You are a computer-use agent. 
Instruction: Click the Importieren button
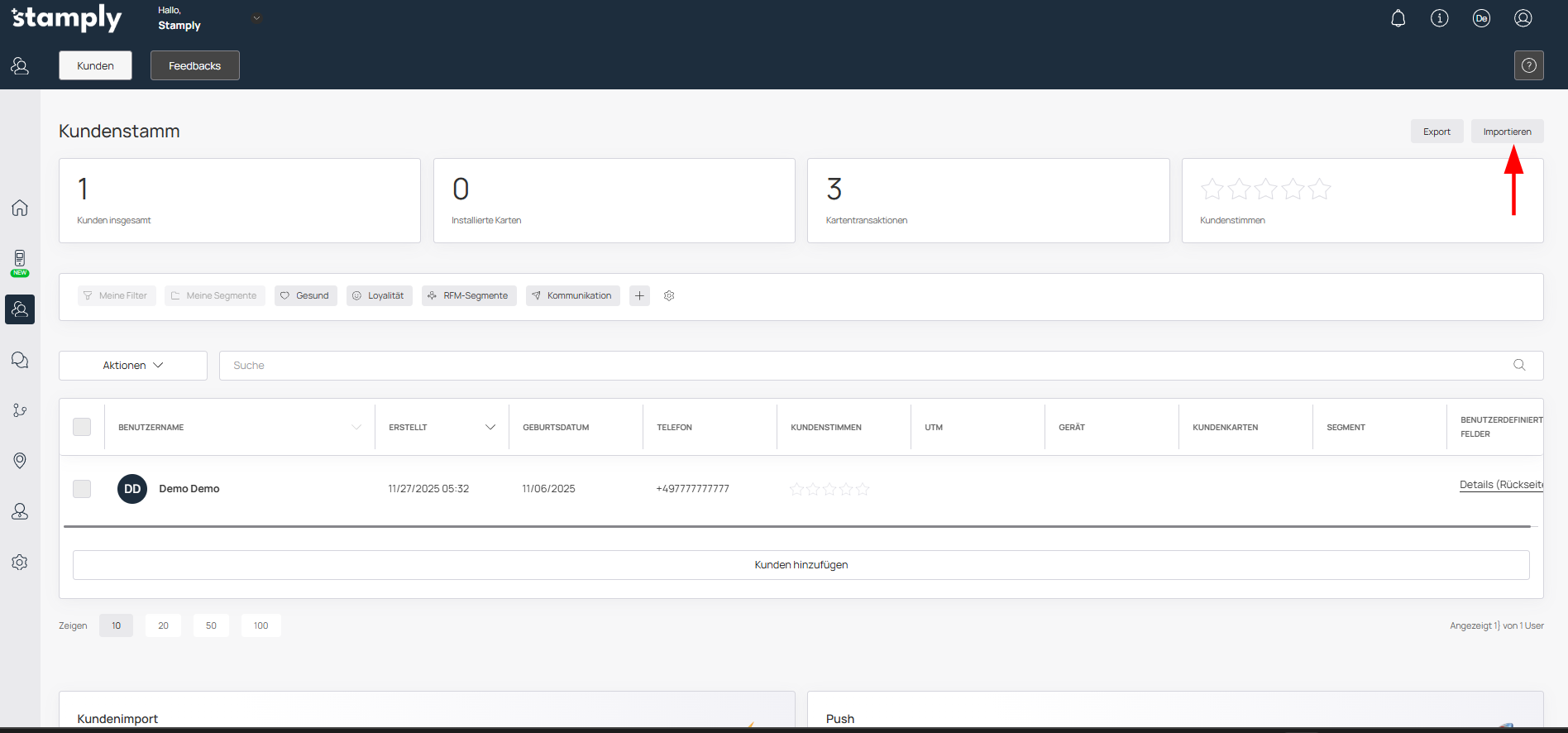1506,132
